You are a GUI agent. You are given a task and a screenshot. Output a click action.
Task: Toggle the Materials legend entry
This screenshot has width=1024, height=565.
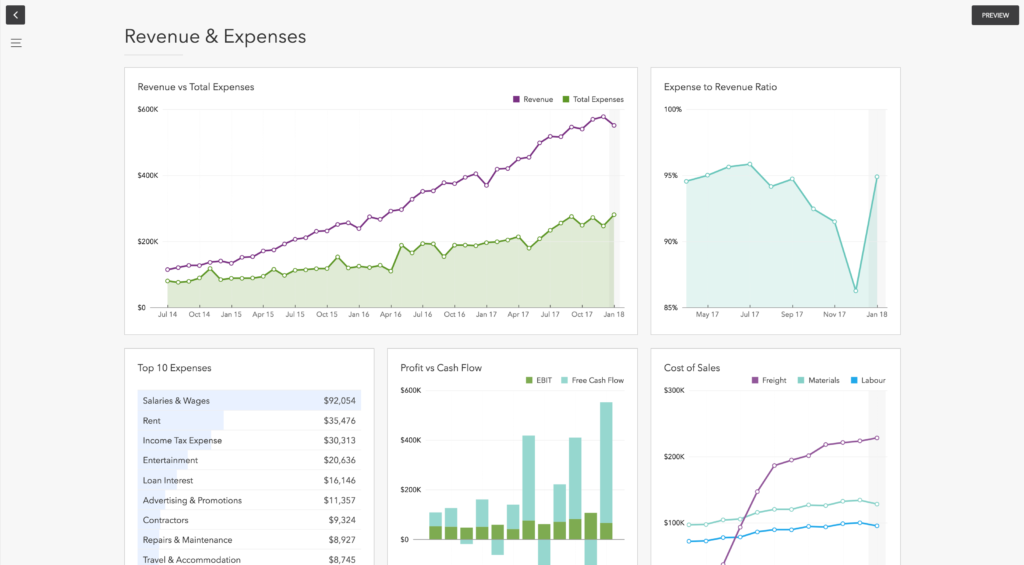818,381
